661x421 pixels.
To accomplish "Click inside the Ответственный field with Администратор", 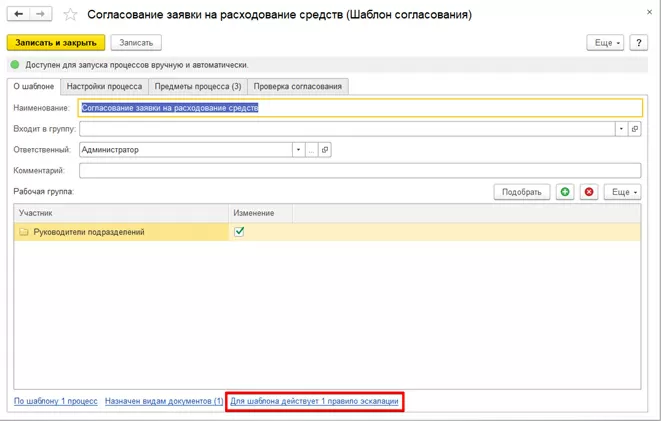I will click(185, 150).
